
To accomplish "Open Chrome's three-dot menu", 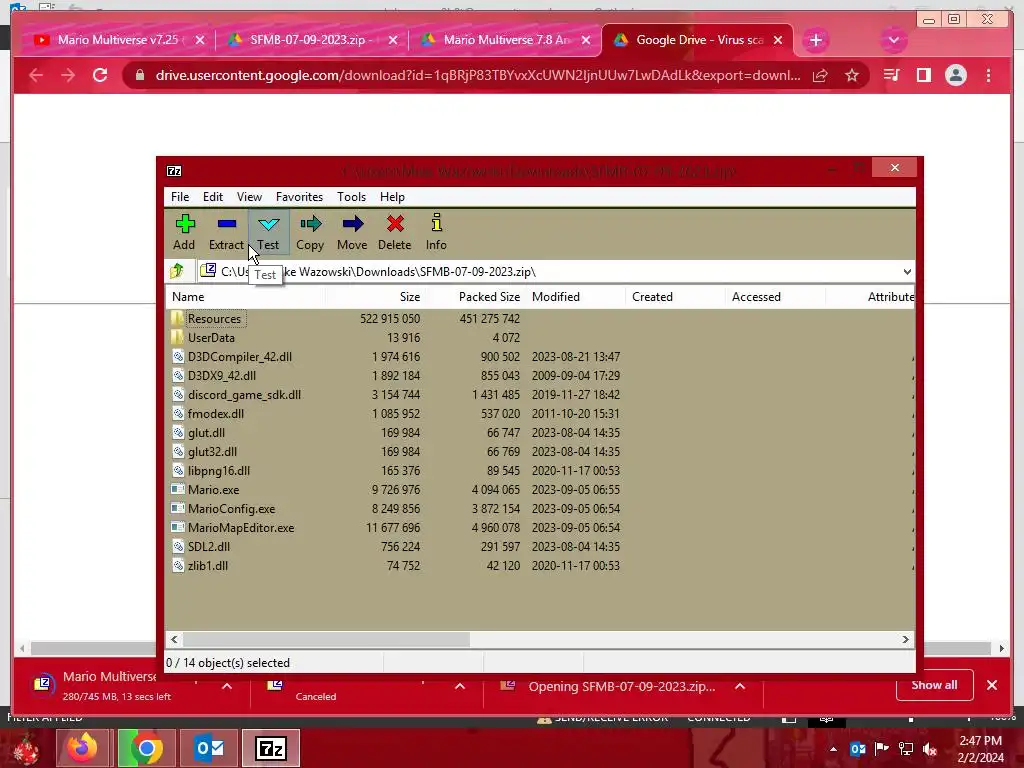I will click(988, 75).
